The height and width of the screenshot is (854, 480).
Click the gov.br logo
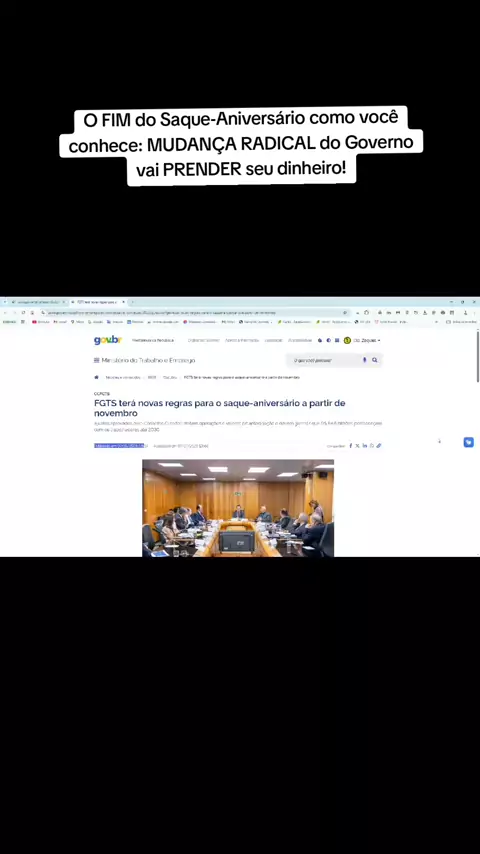(x=108, y=340)
